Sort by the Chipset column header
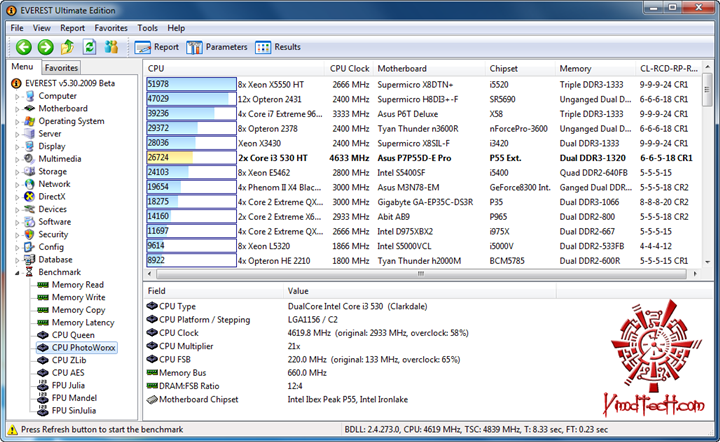The image size is (720, 442). [x=520, y=68]
